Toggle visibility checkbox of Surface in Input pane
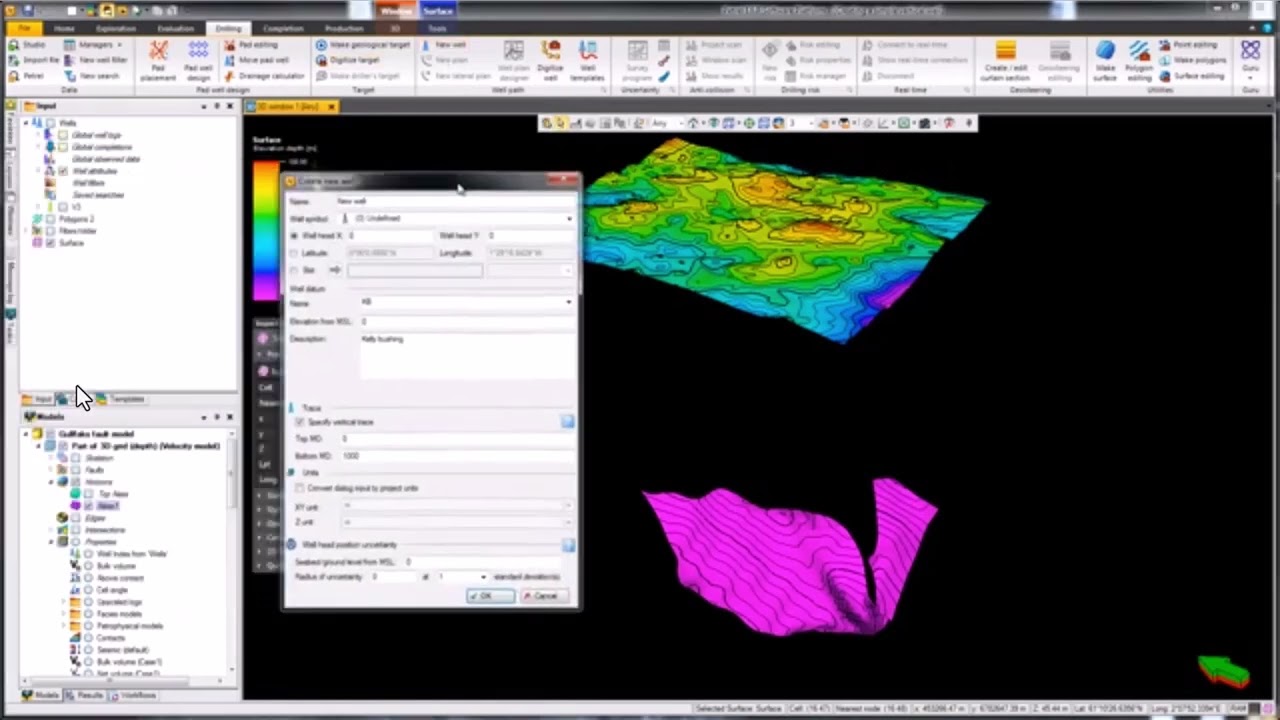1280x720 pixels. tap(50, 243)
